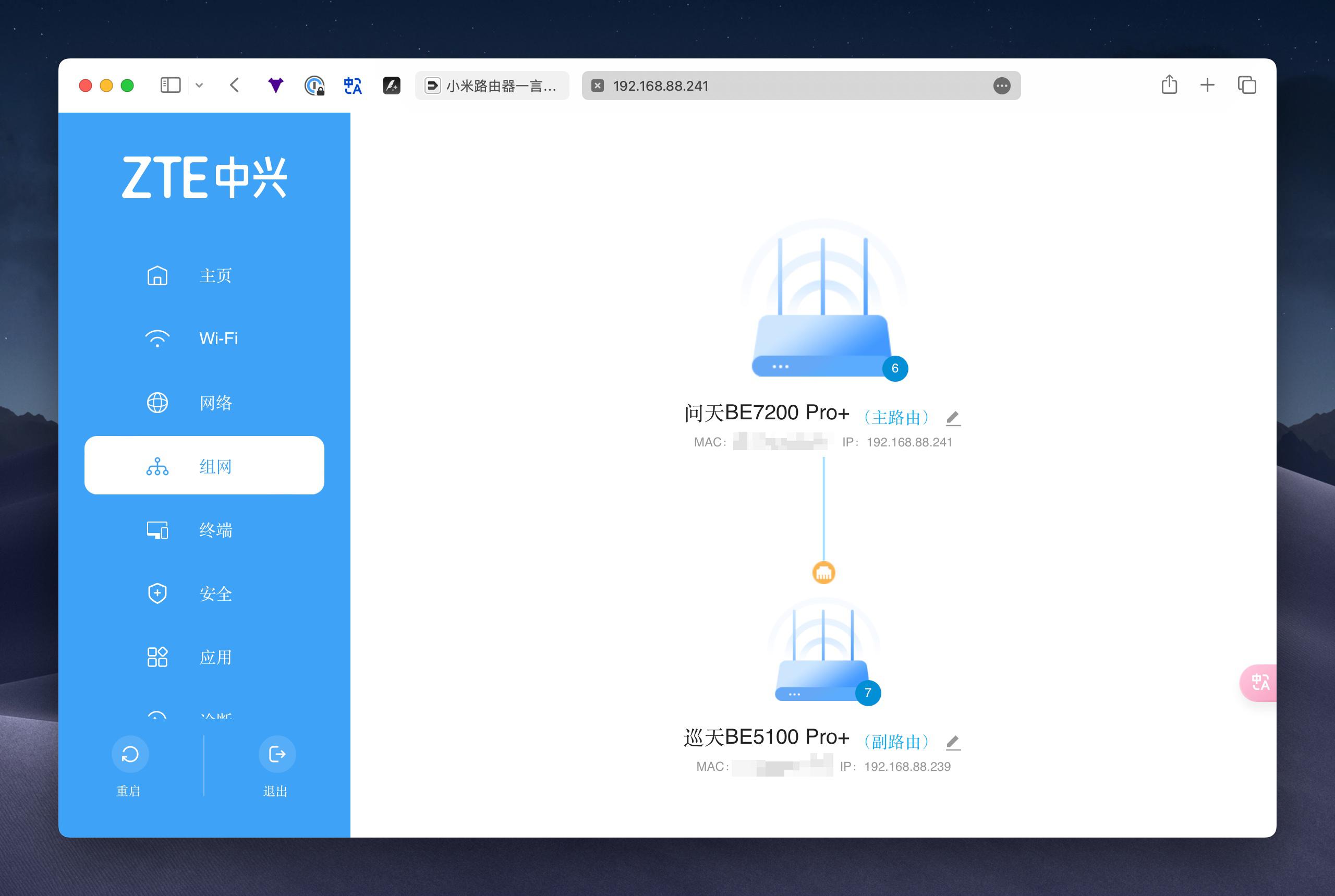The image size is (1335, 896).
Task: Click the 终端 devices icon
Action: [157, 530]
